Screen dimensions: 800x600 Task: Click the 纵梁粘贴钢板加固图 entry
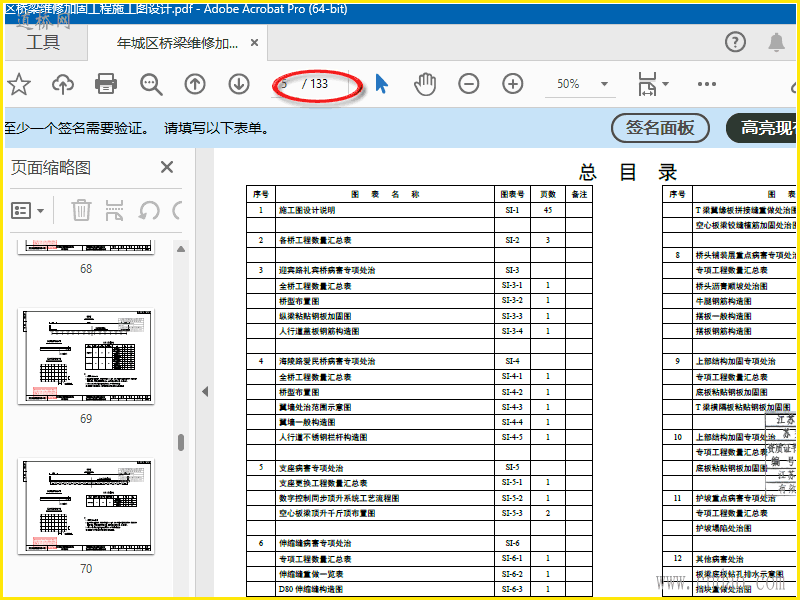click(315, 316)
